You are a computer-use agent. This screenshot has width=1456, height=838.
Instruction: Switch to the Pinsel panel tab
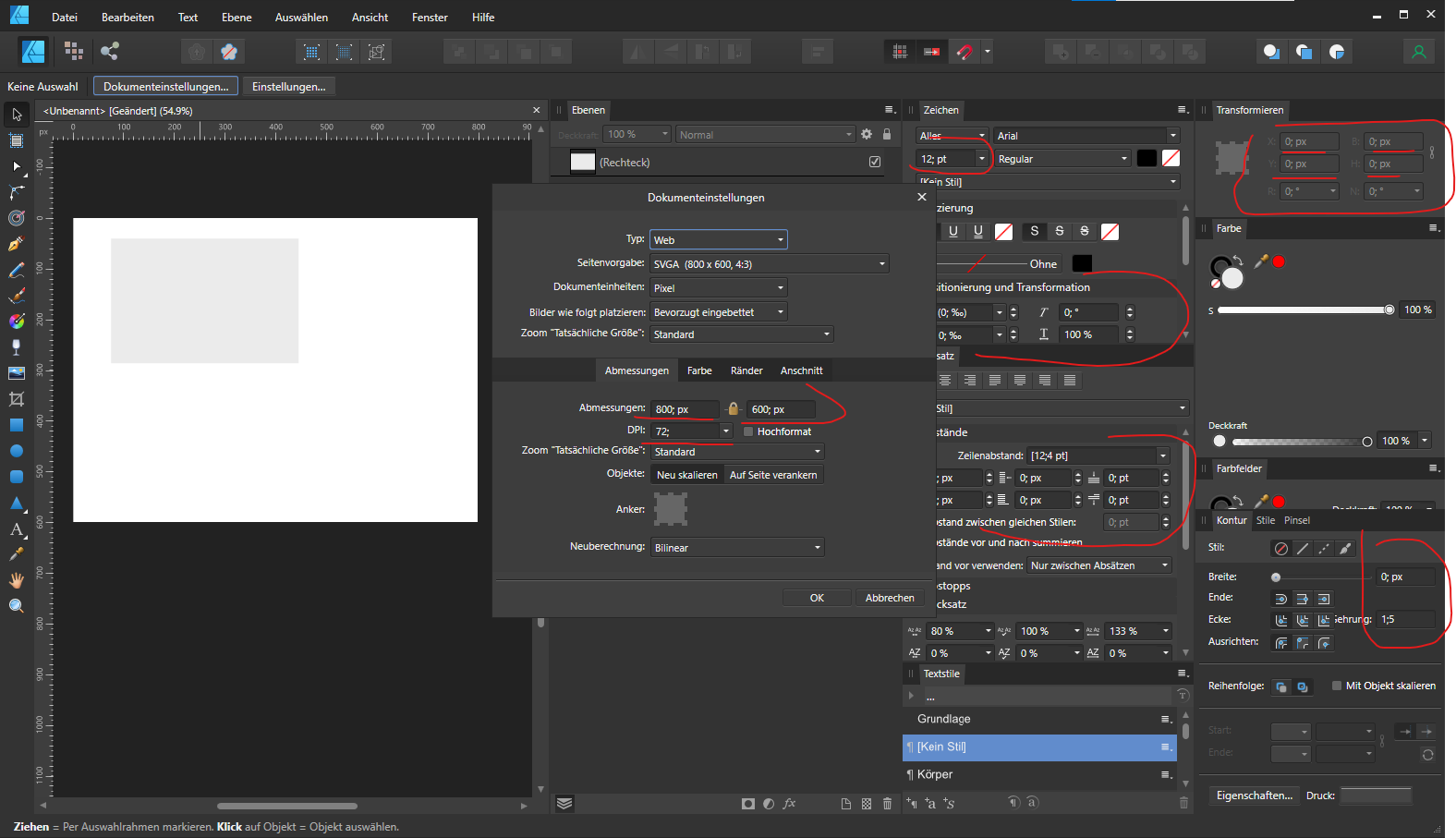point(1297,520)
